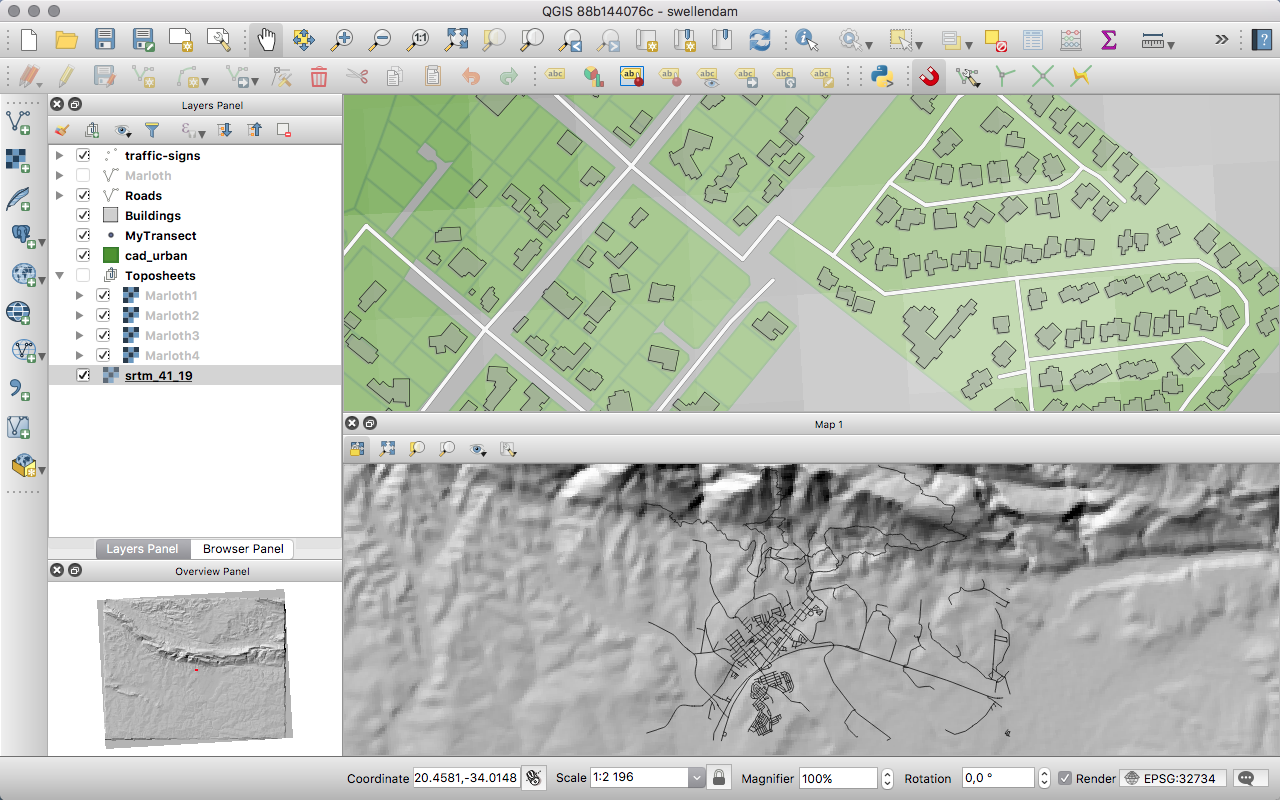Open the Help contents icon
The height and width of the screenshot is (800, 1280).
1262,40
